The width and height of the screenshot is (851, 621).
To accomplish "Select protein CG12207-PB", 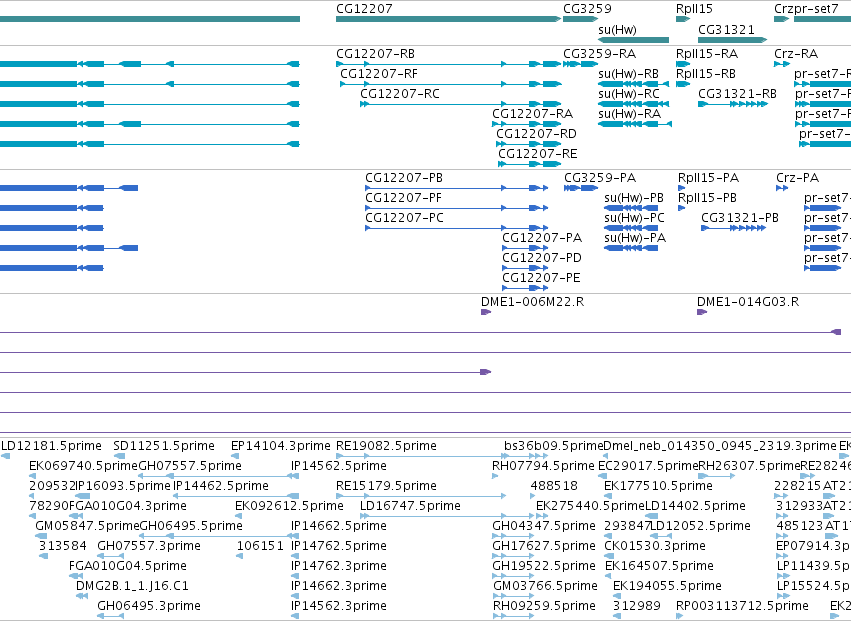I will point(404,178).
